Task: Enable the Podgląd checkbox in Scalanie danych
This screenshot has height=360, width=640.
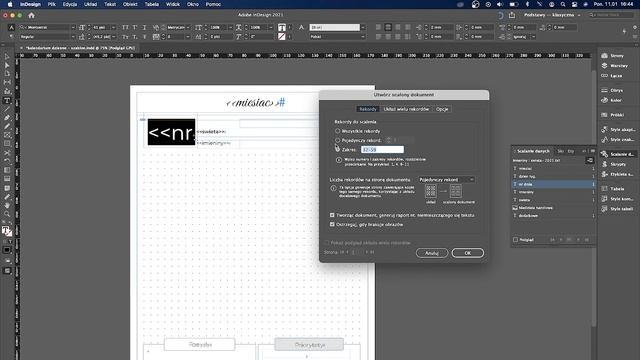Action: [x=516, y=240]
